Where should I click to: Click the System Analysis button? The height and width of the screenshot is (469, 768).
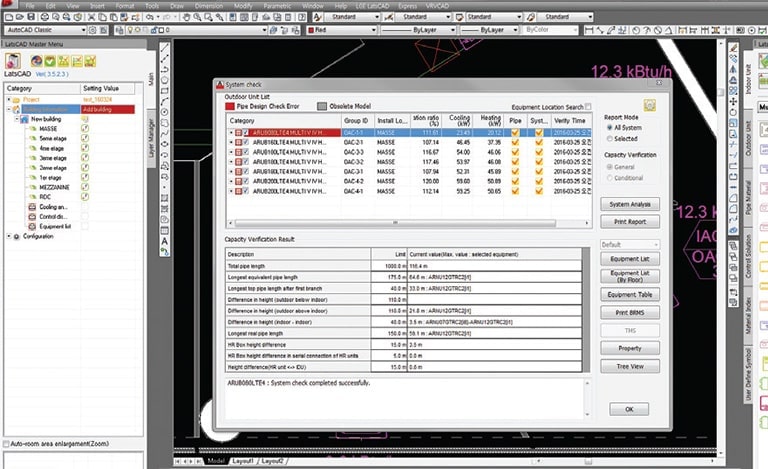[x=629, y=204]
